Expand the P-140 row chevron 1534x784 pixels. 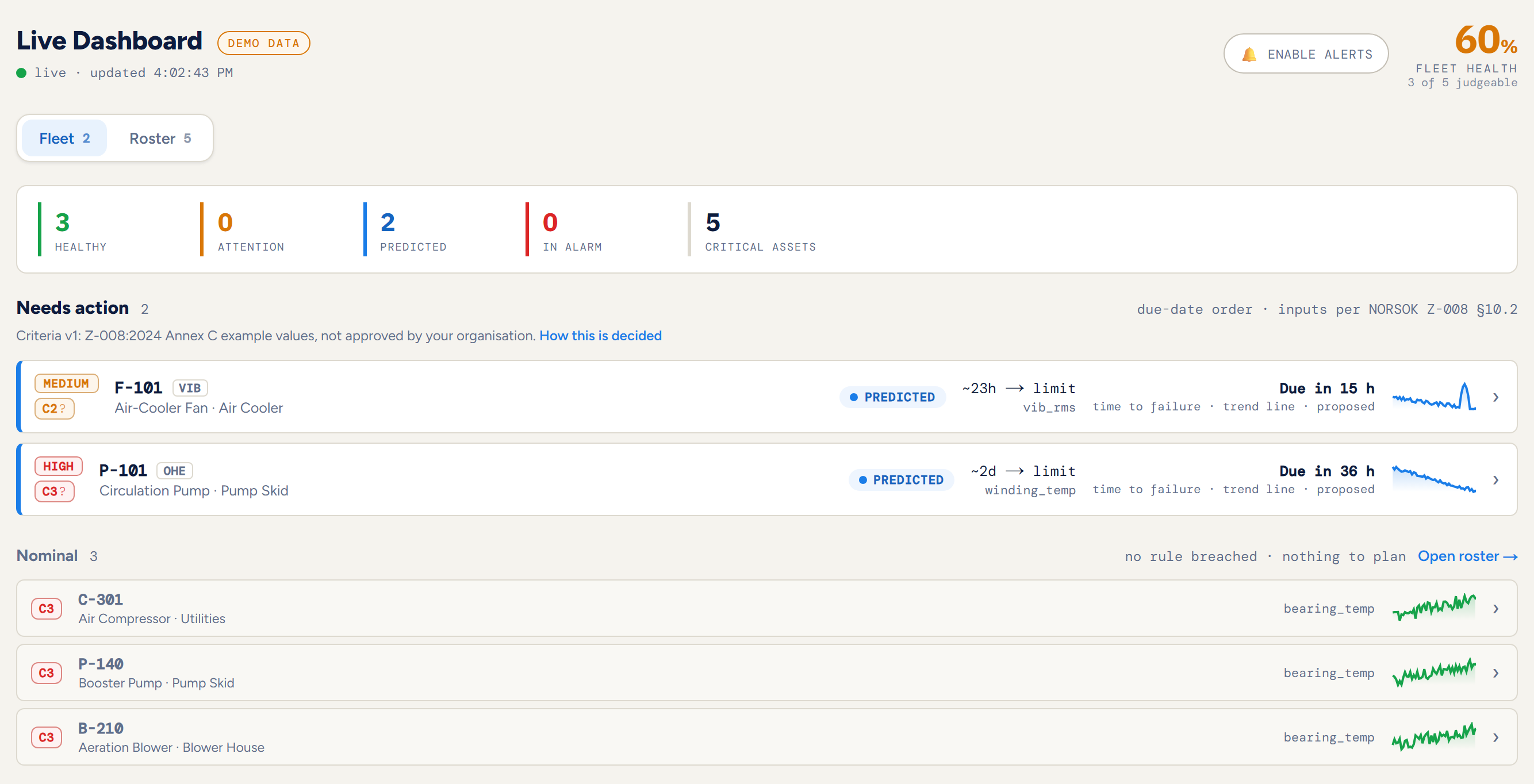pyautogui.click(x=1495, y=672)
